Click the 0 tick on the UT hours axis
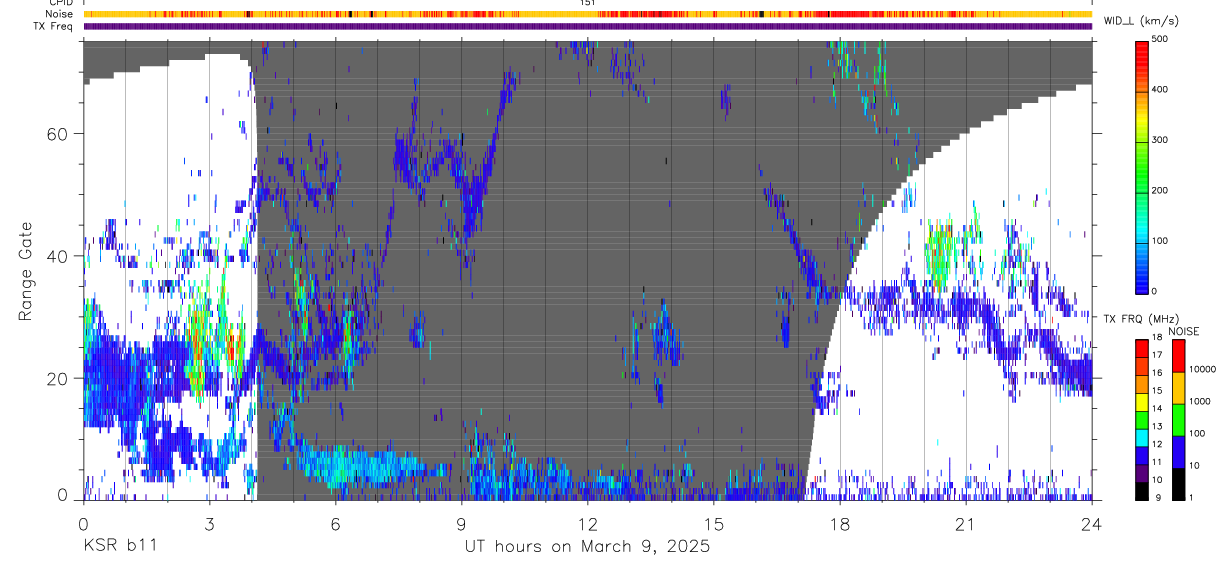 coord(83,522)
